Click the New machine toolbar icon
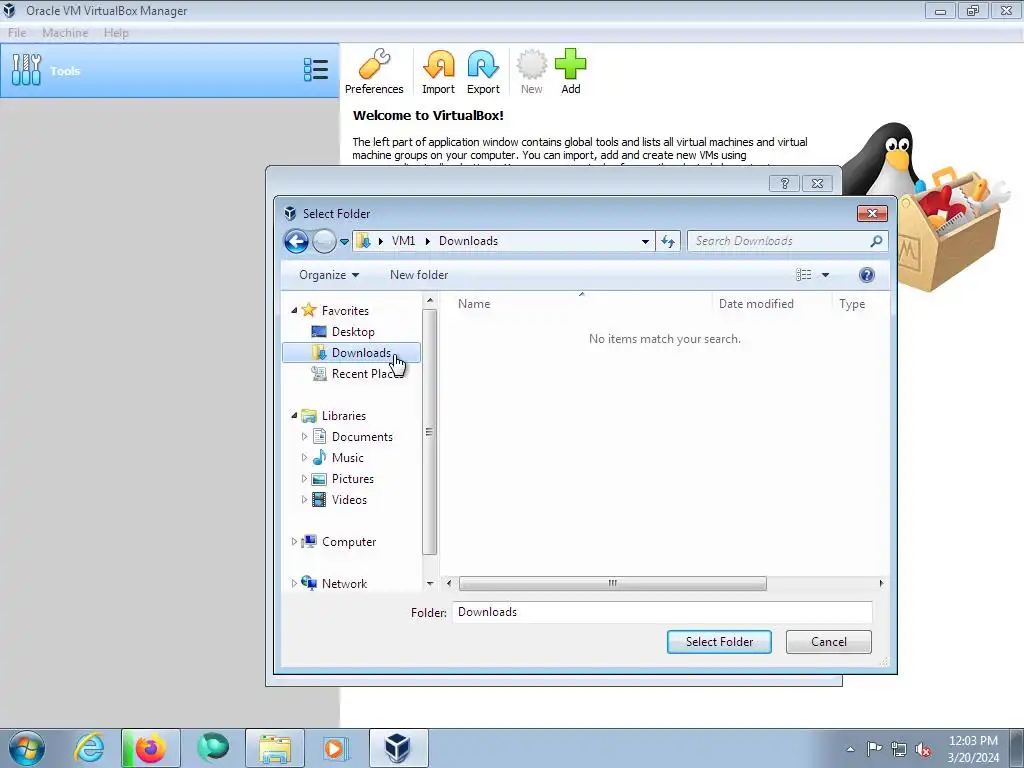The height and width of the screenshot is (768, 1024). coord(532,71)
